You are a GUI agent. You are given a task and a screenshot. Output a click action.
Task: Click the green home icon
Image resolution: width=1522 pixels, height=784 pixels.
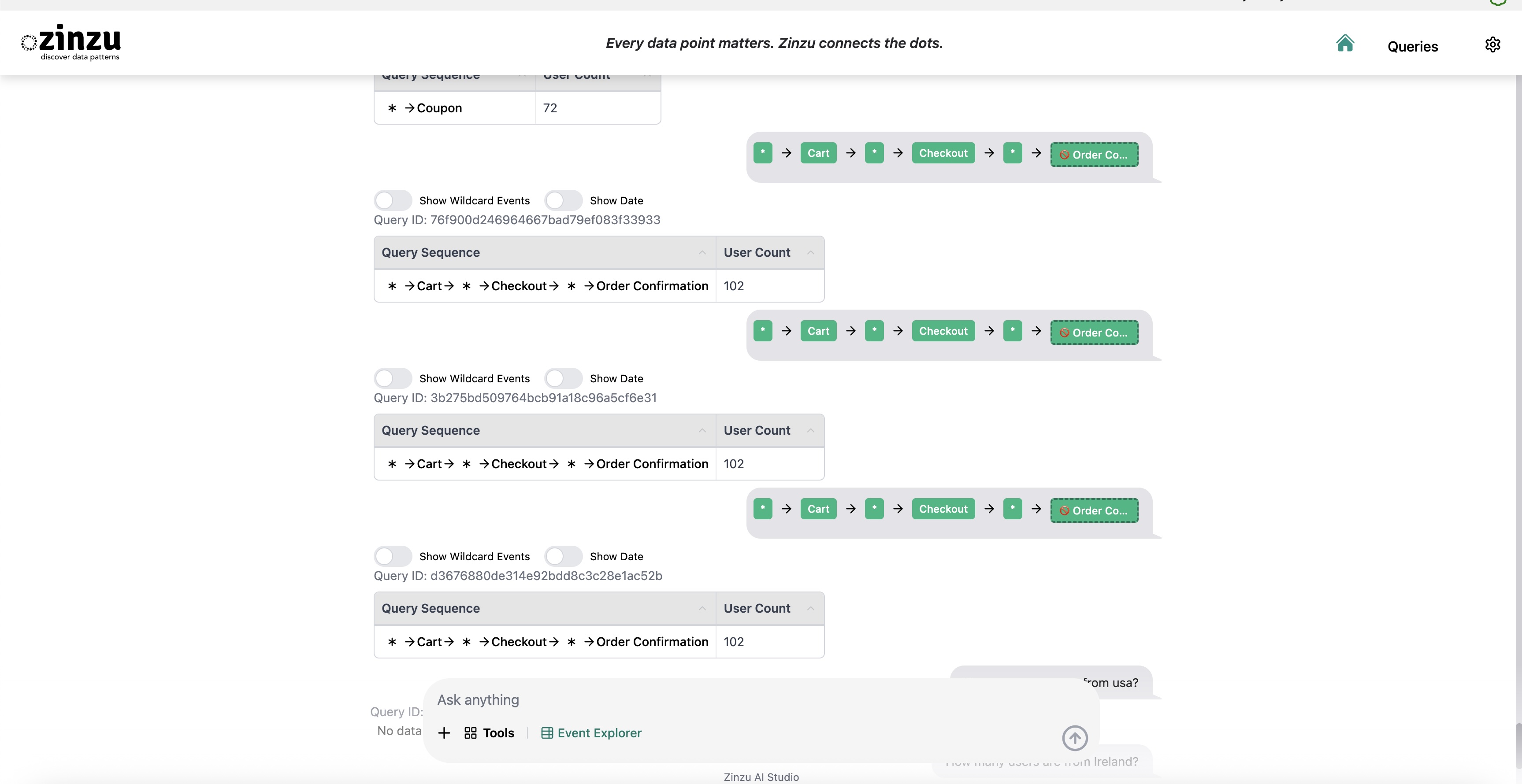(1345, 43)
